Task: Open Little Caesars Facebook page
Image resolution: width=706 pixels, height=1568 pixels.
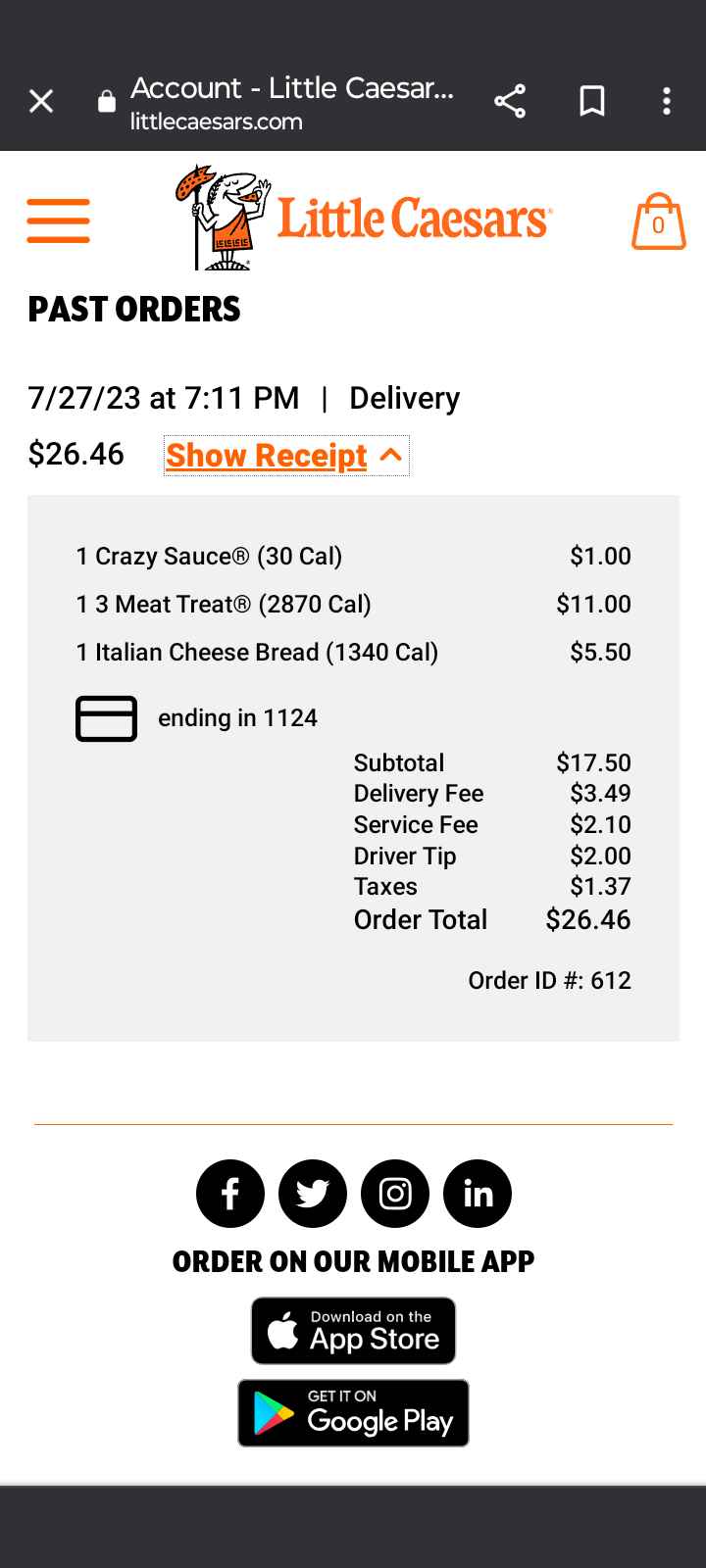Action: click(230, 1194)
